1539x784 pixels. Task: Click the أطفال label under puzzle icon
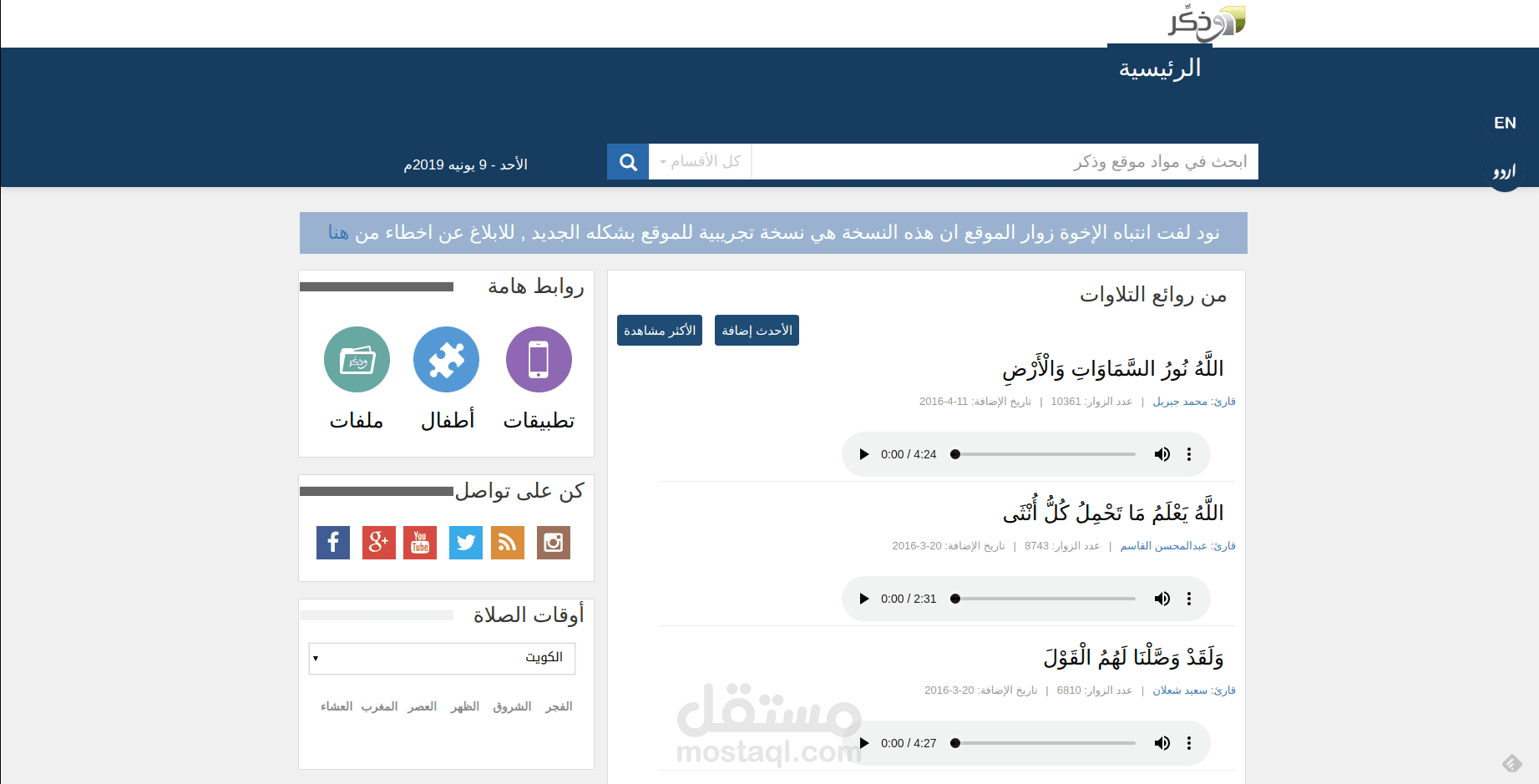click(448, 421)
